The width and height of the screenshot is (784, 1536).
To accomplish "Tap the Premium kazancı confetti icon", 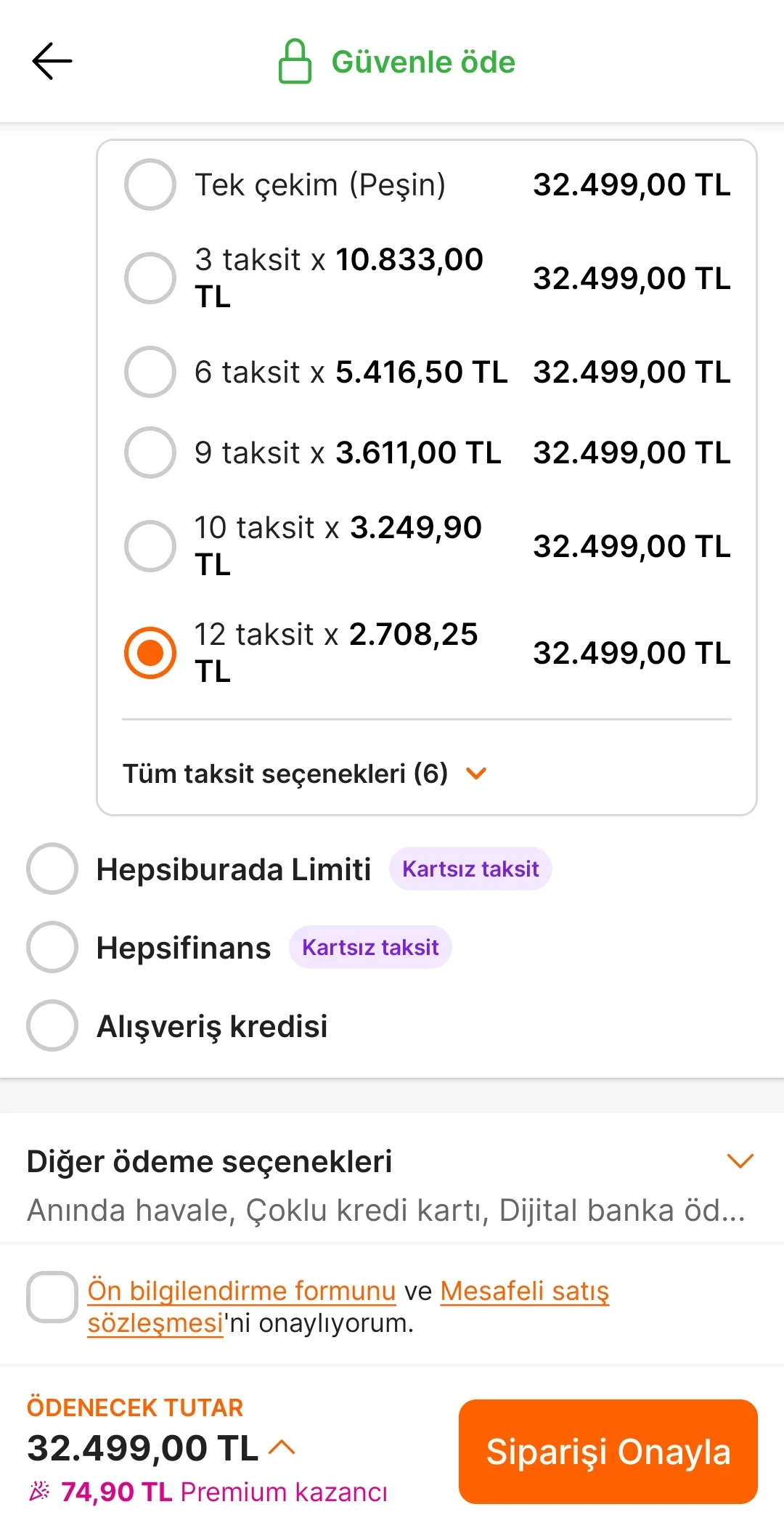I will tap(39, 1491).
